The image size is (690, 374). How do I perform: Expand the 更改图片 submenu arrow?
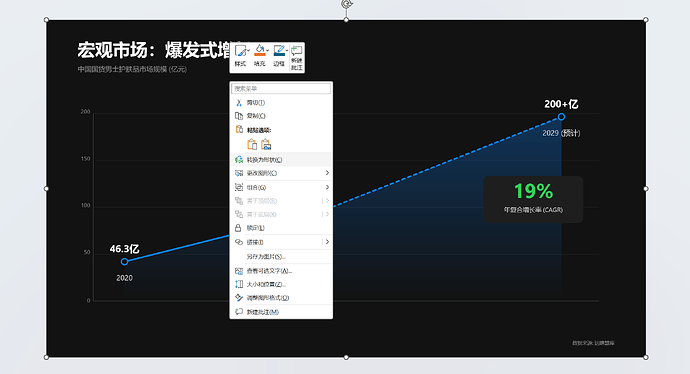pyautogui.click(x=327, y=173)
